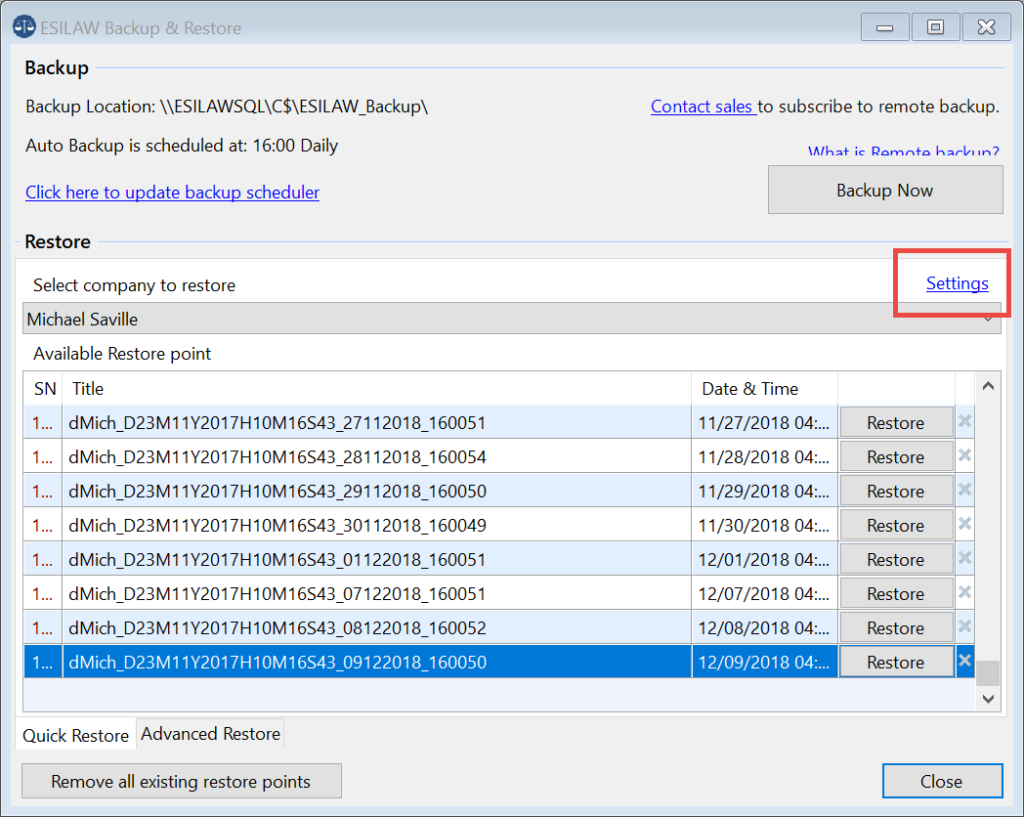The image size is (1024, 817).
Task: Click the date cell 11/27/2018 04:...
Action: pyautogui.click(x=764, y=423)
